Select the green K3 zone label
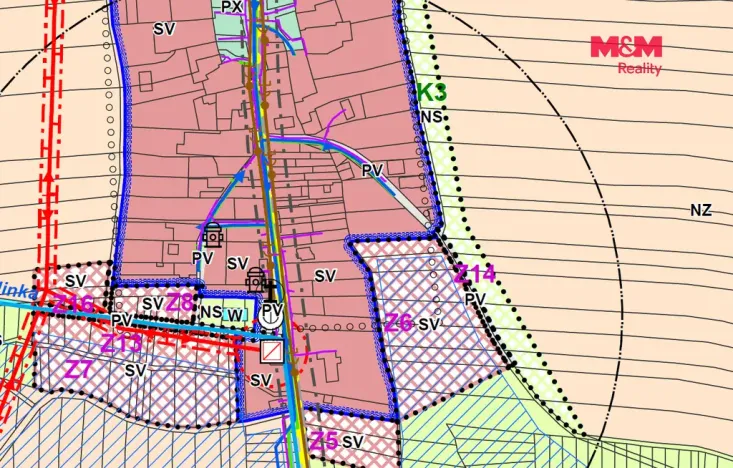This screenshot has width=733, height=468. (x=431, y=92)
